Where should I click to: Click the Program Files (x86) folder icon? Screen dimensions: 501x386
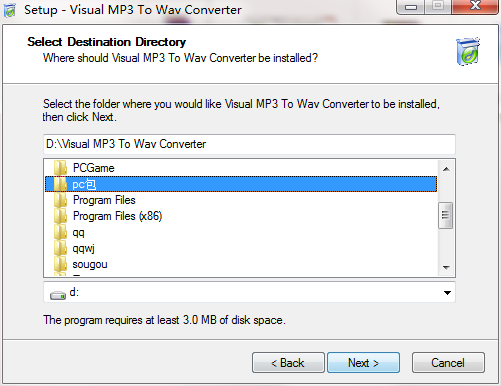pyautogui.click(x=60, y=216)
